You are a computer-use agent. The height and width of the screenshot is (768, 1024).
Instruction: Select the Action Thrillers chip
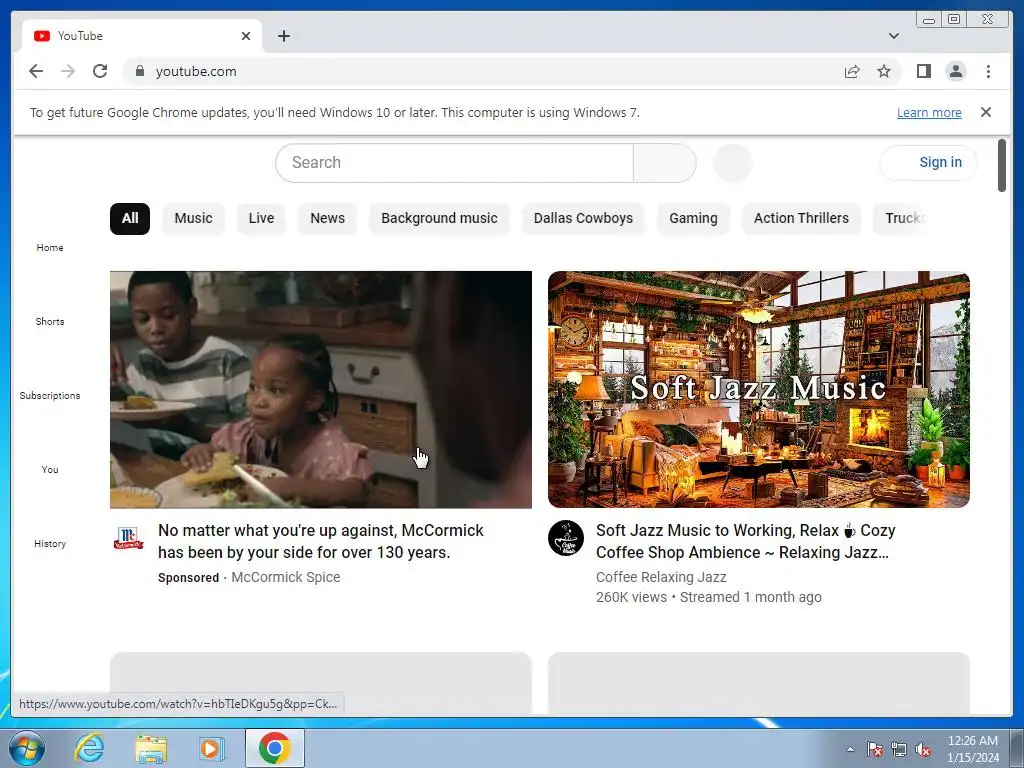801,218
